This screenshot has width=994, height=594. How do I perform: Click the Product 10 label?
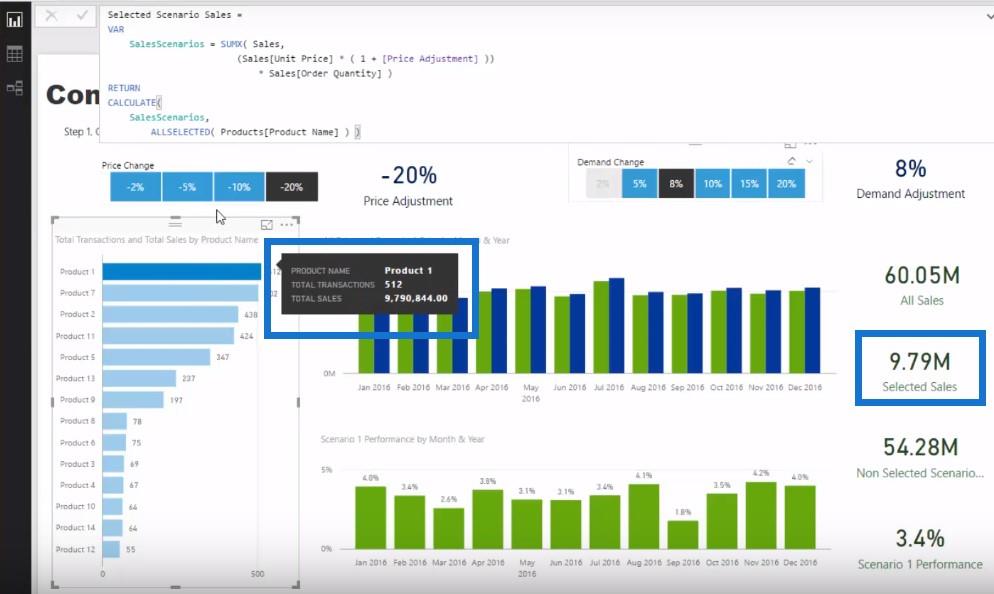pyautogui.click(x=75, y=507)
